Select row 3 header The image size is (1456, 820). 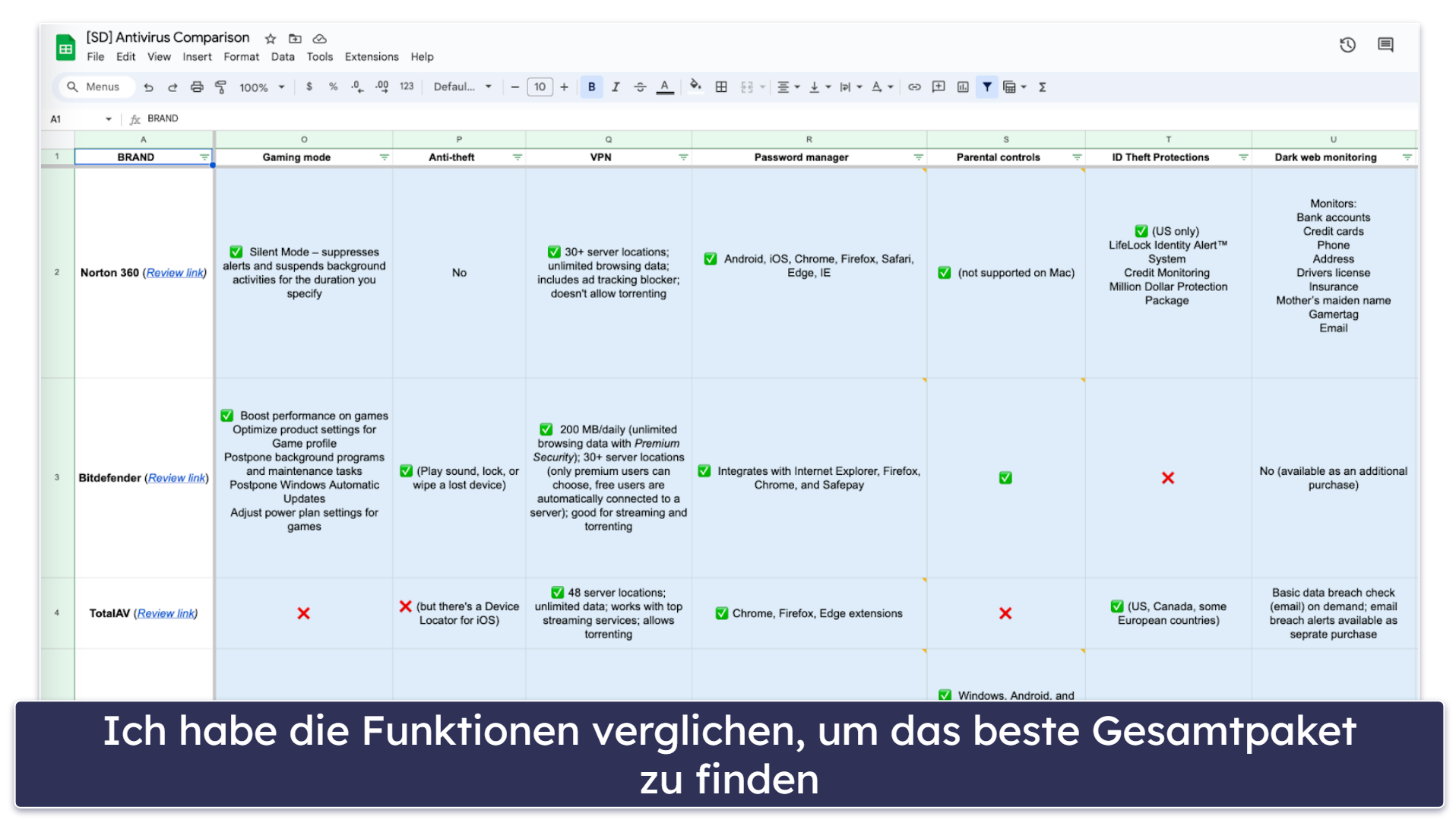(57, 478)
